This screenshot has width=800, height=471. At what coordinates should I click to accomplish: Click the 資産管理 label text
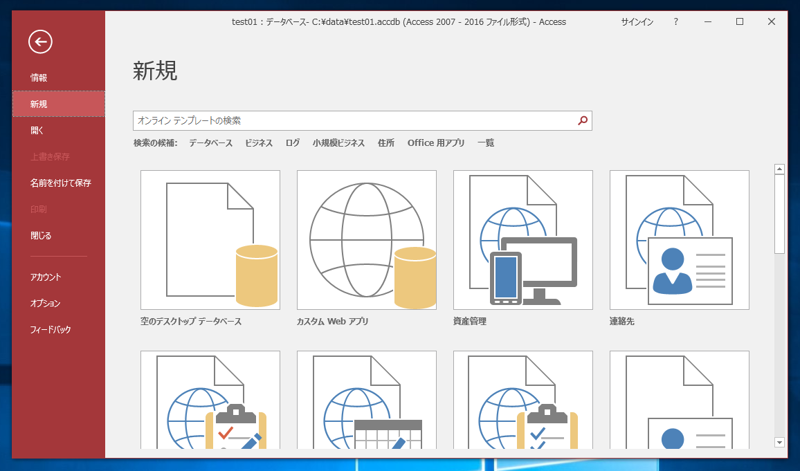470,321
